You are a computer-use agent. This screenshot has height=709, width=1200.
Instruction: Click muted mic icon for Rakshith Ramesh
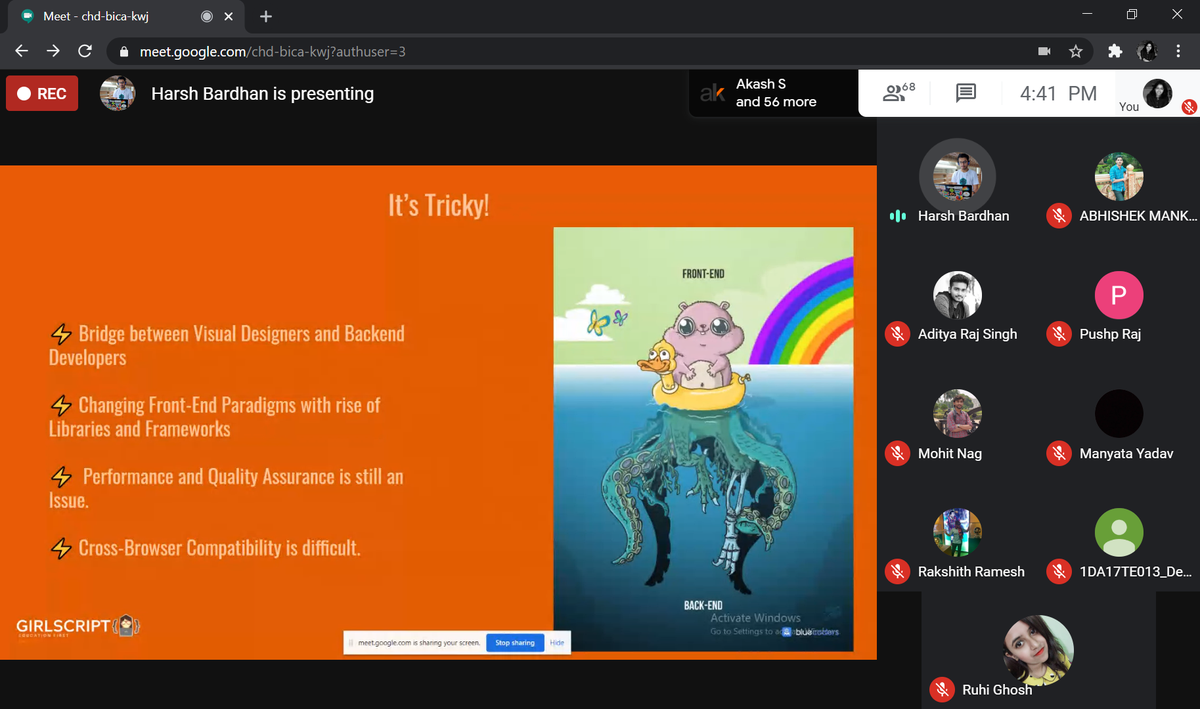tap(897, 572)
